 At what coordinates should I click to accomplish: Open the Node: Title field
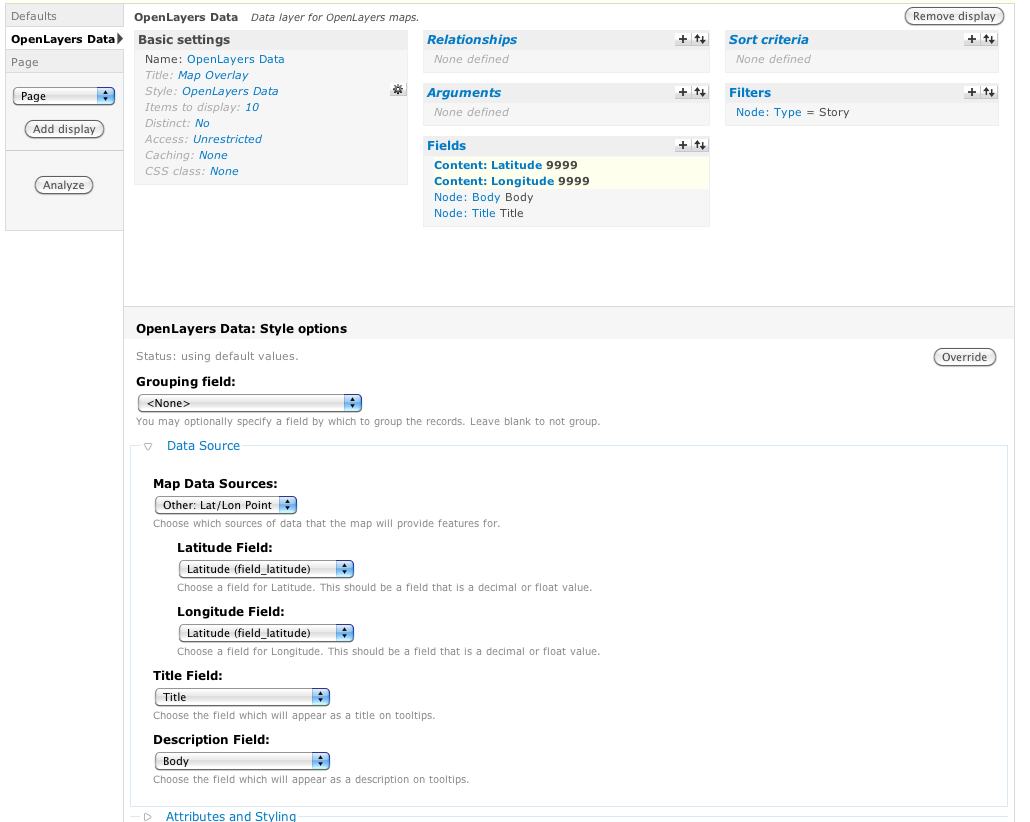464,213
